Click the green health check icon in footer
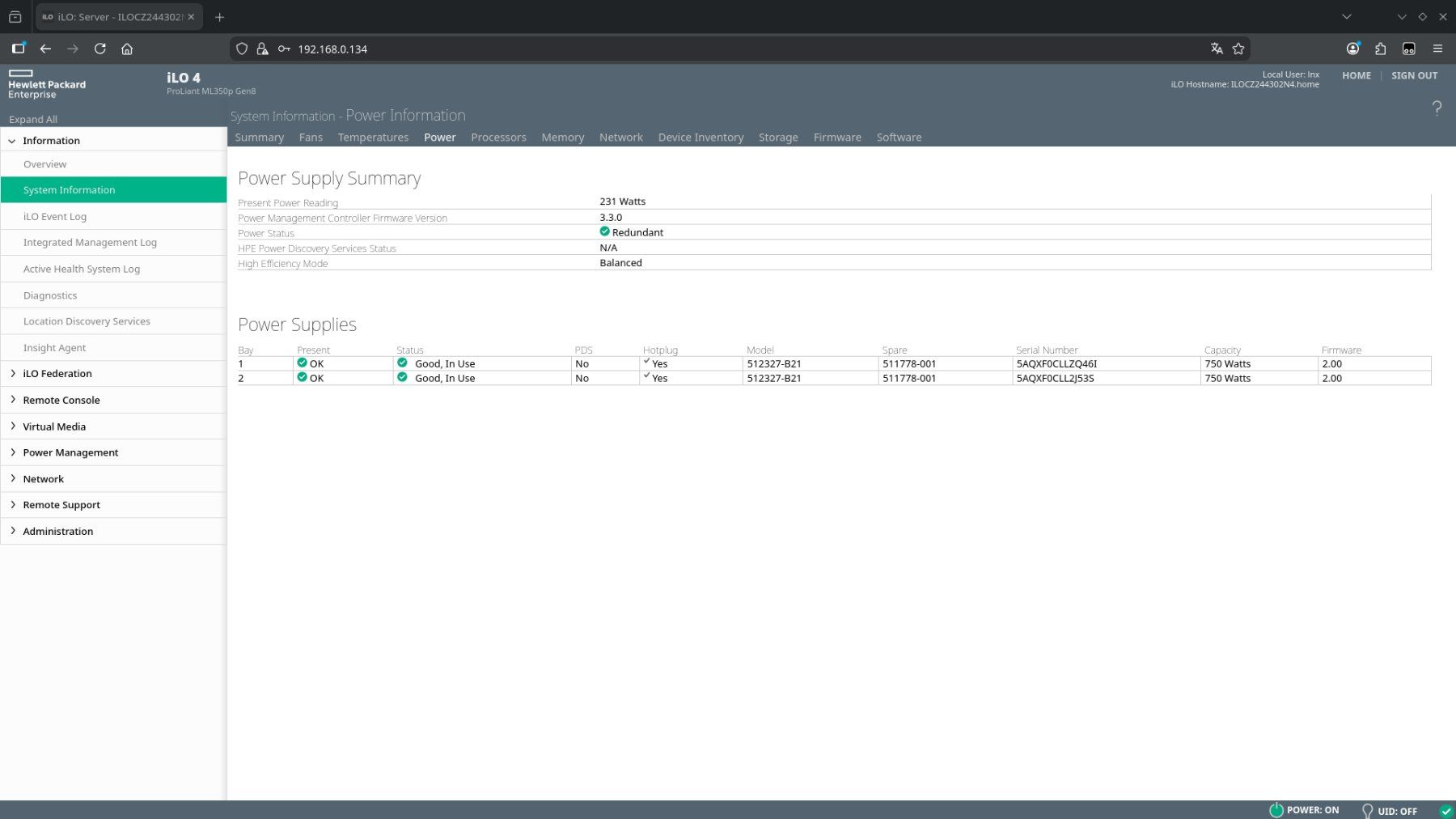 click(x=1445, y=811)
